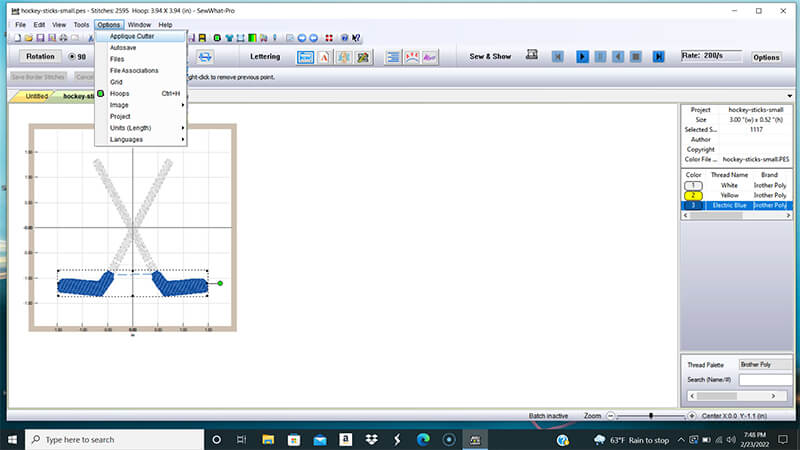Expand the Units (Length) submenu
This screenshot has width=800, height=450.
(x=138, y=128)
